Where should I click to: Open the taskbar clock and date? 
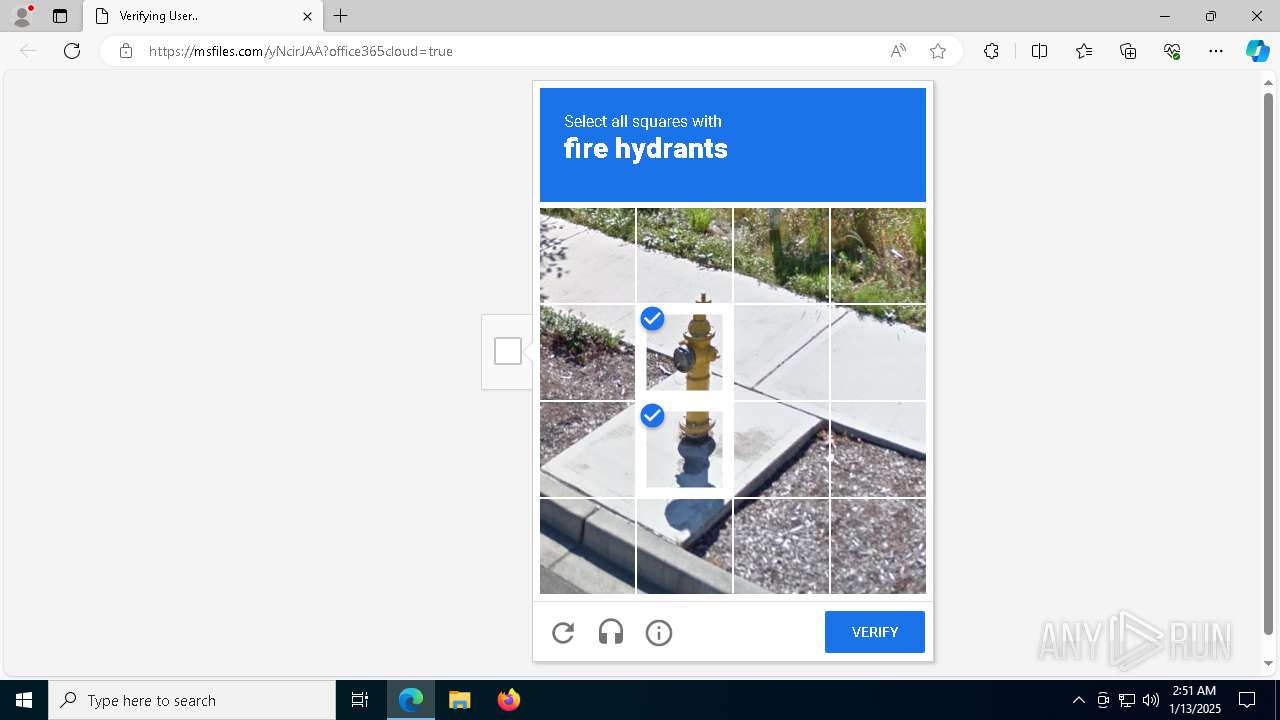(1195, 700)
